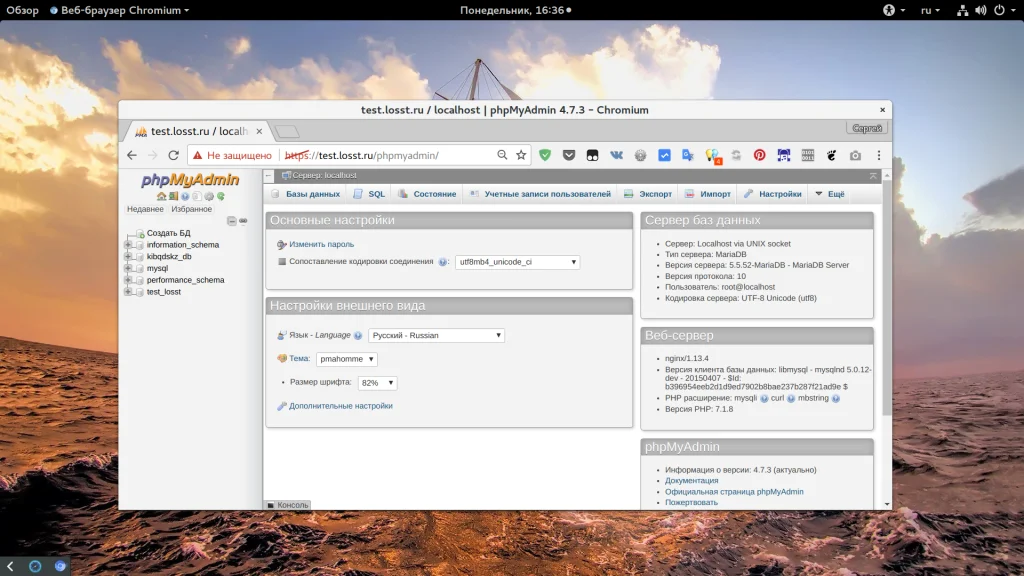Collapse all navigation tree items
Viewport: 1024px width, 576px height.
231,221
